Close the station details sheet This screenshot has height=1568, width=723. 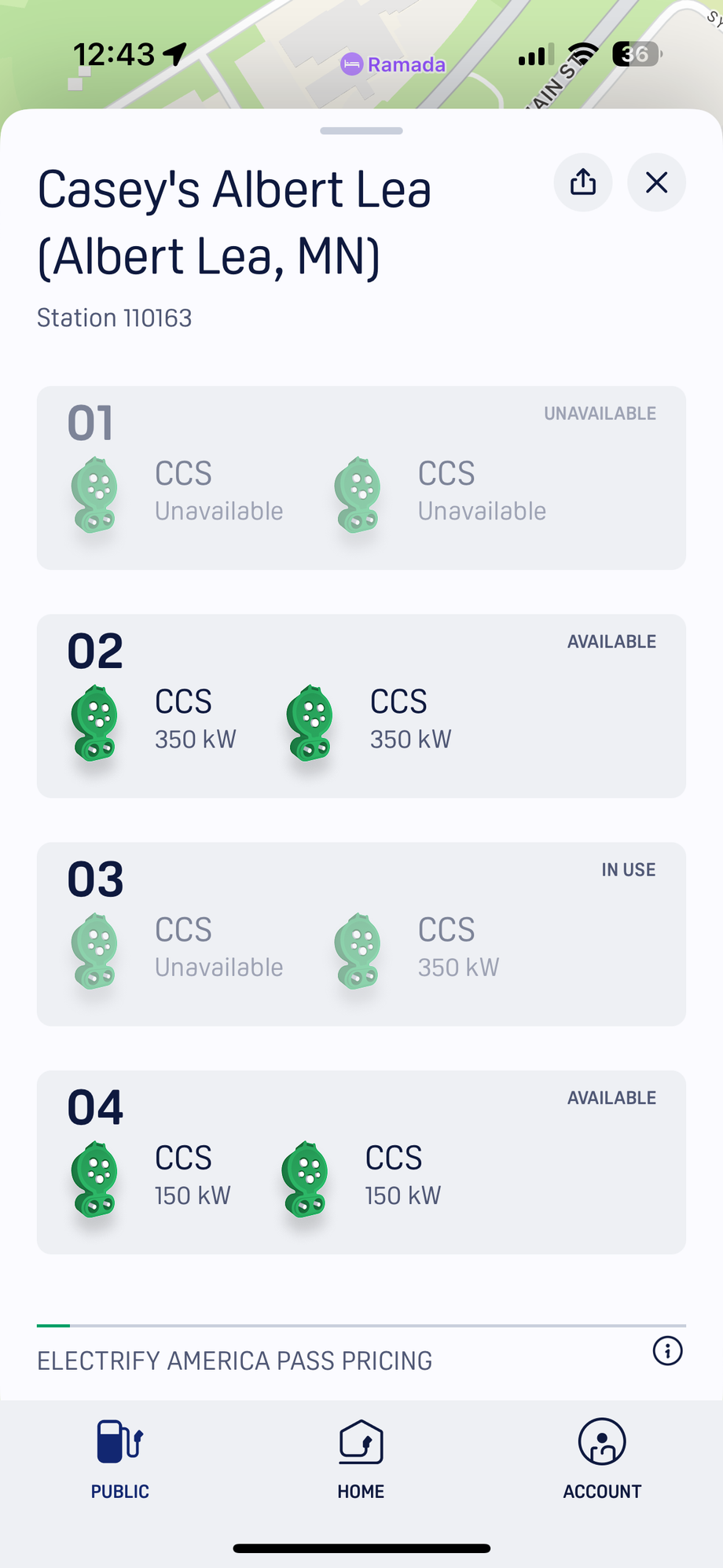click(656, 182)
